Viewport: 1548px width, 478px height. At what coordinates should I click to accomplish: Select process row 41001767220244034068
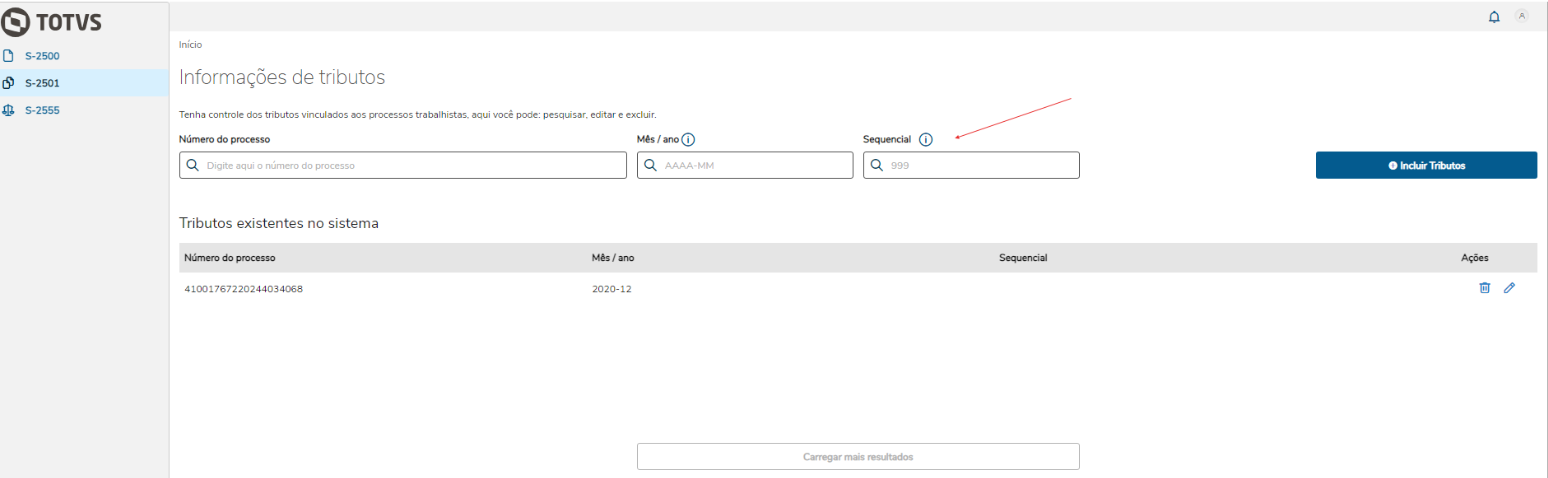point(243,289)
